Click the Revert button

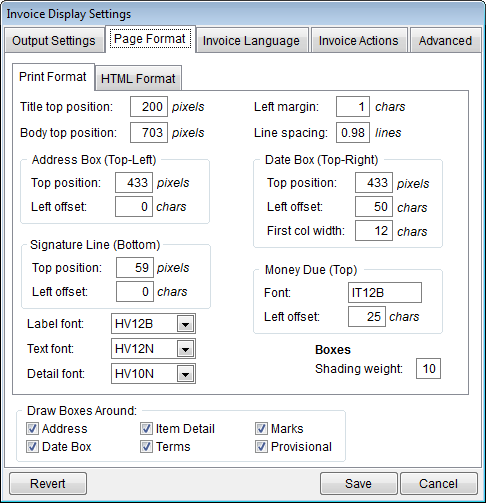click(x=48, y=484)
